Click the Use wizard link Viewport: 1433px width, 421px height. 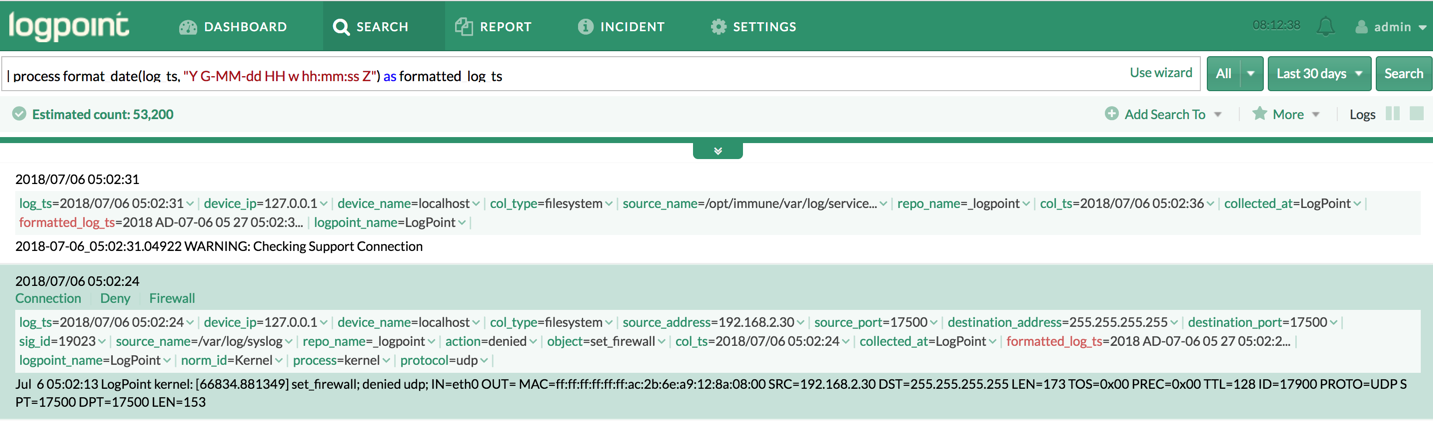pyautogui.click(x=1160, y=73)
